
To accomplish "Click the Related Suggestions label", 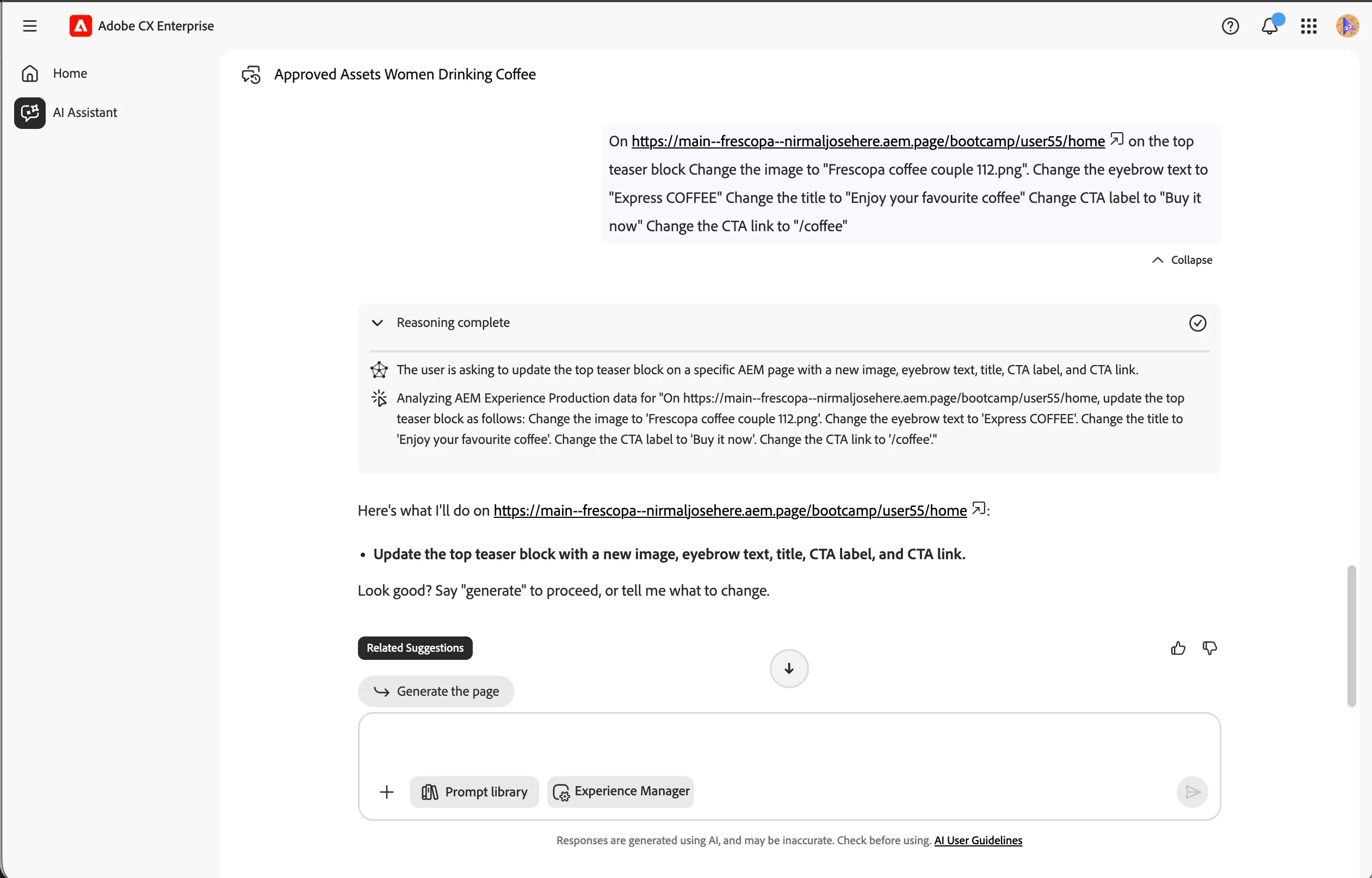I will (x=415, y=648).
